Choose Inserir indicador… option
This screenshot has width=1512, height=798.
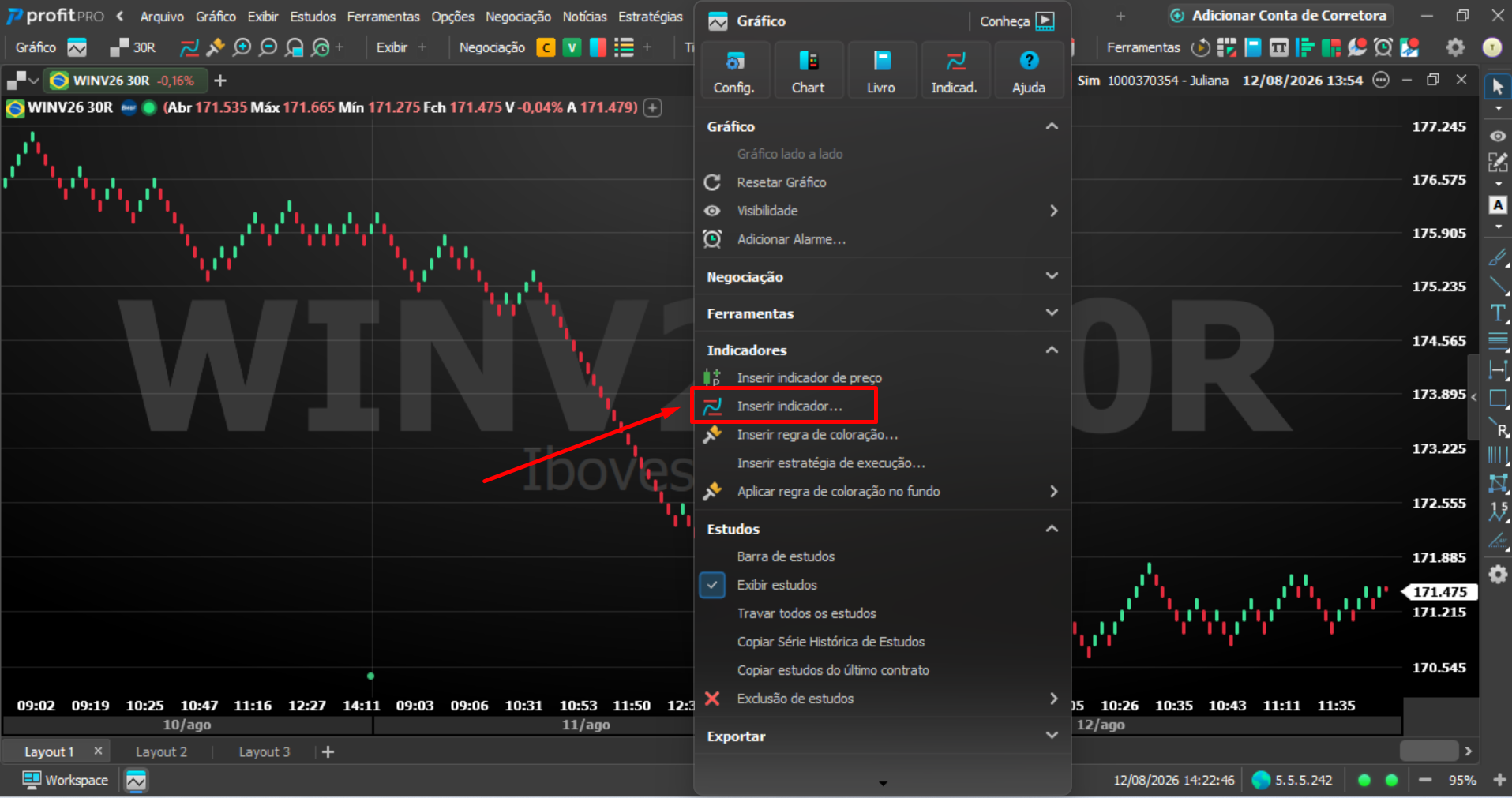(x=881, y=406)
